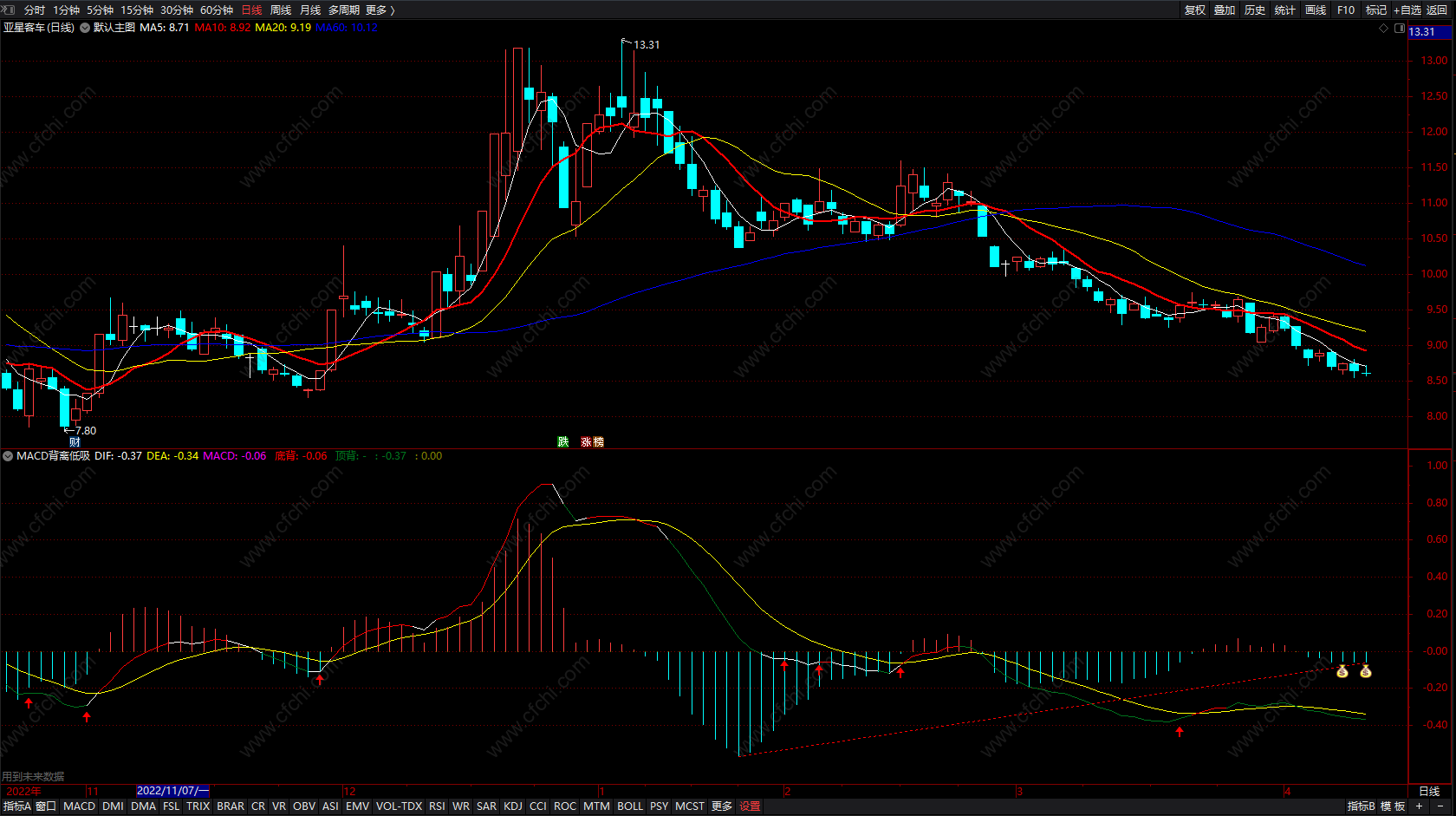
Task: Click red 设置 settings in bottom bar
Action: (x=750, y=806)
